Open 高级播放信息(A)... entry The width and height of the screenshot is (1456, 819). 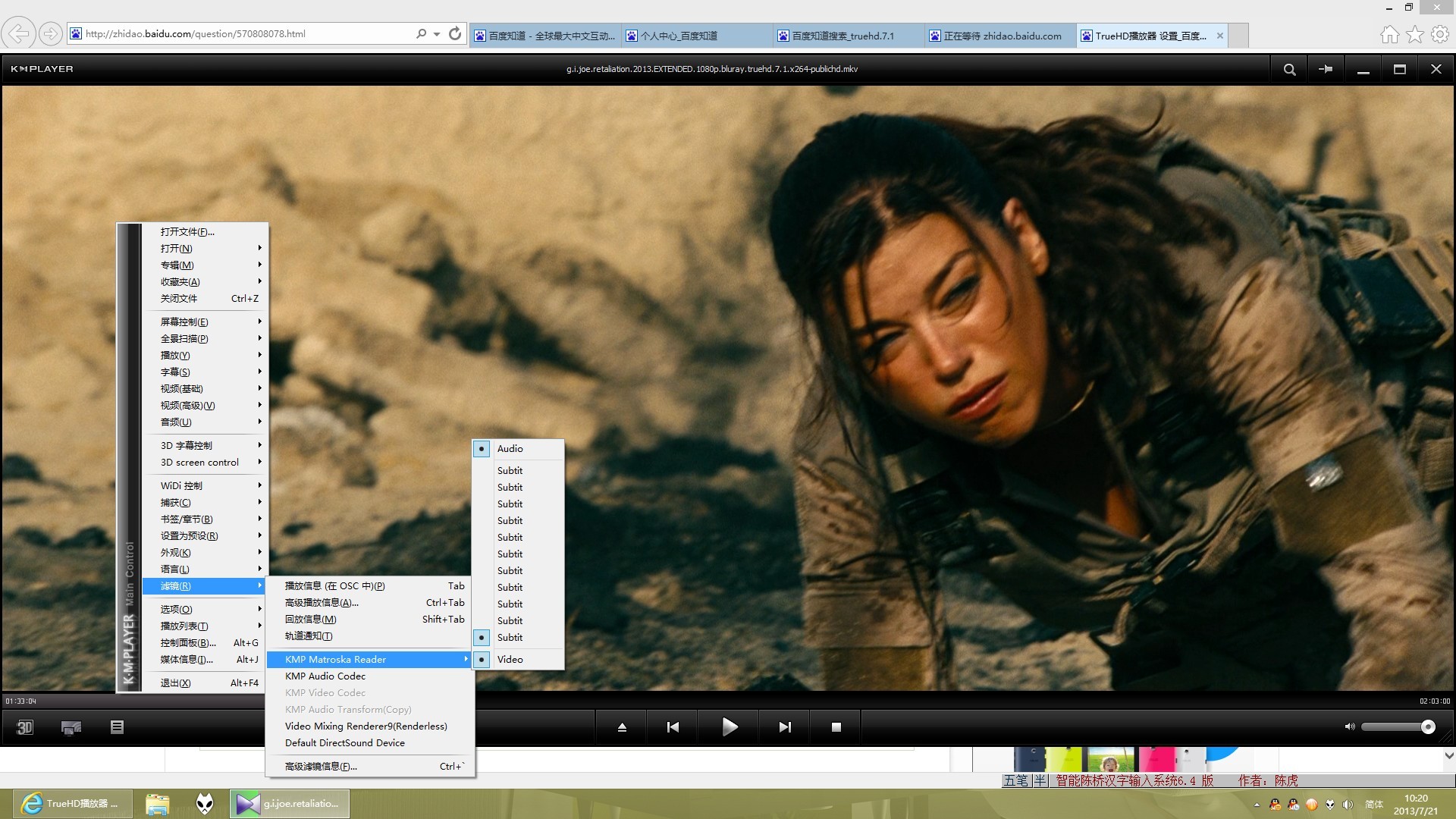tap(370, 603)
